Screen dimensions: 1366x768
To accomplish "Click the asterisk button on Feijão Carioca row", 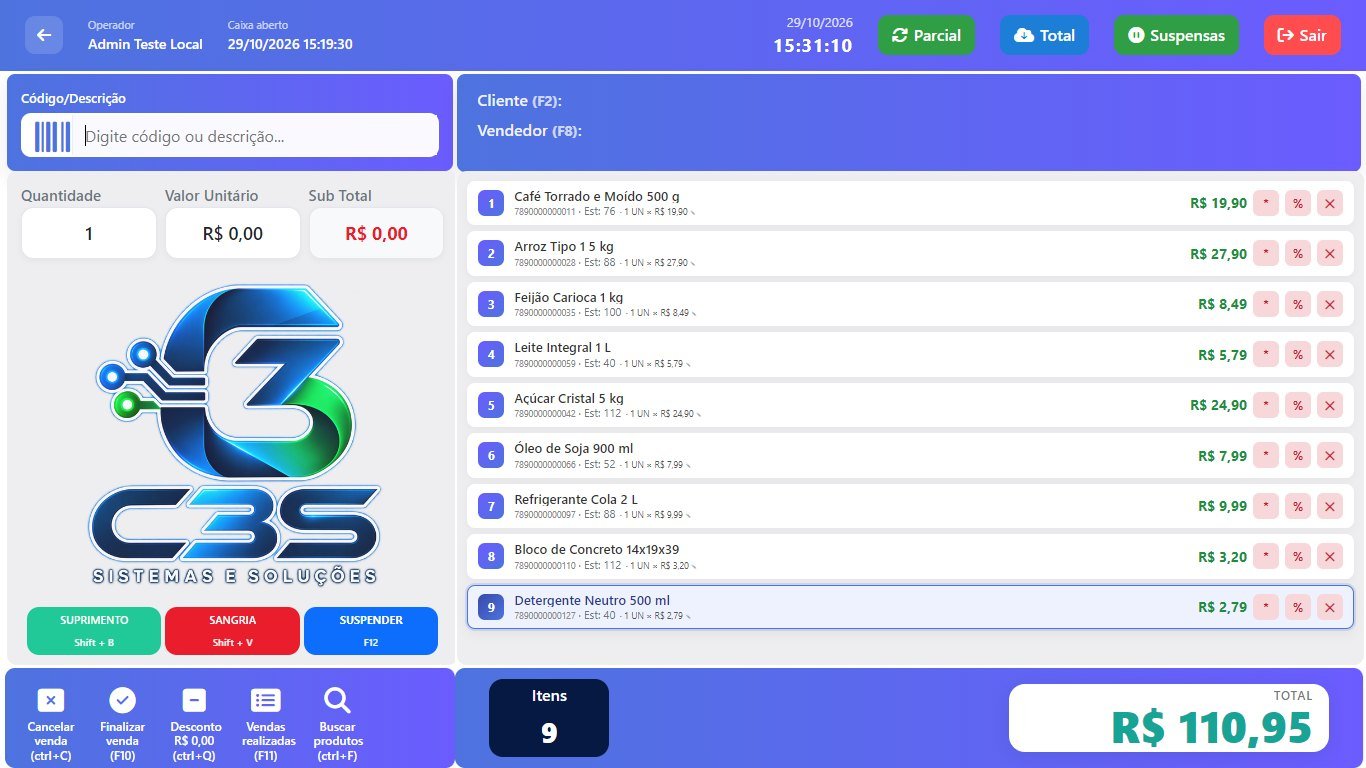I will click(1266, 304).
